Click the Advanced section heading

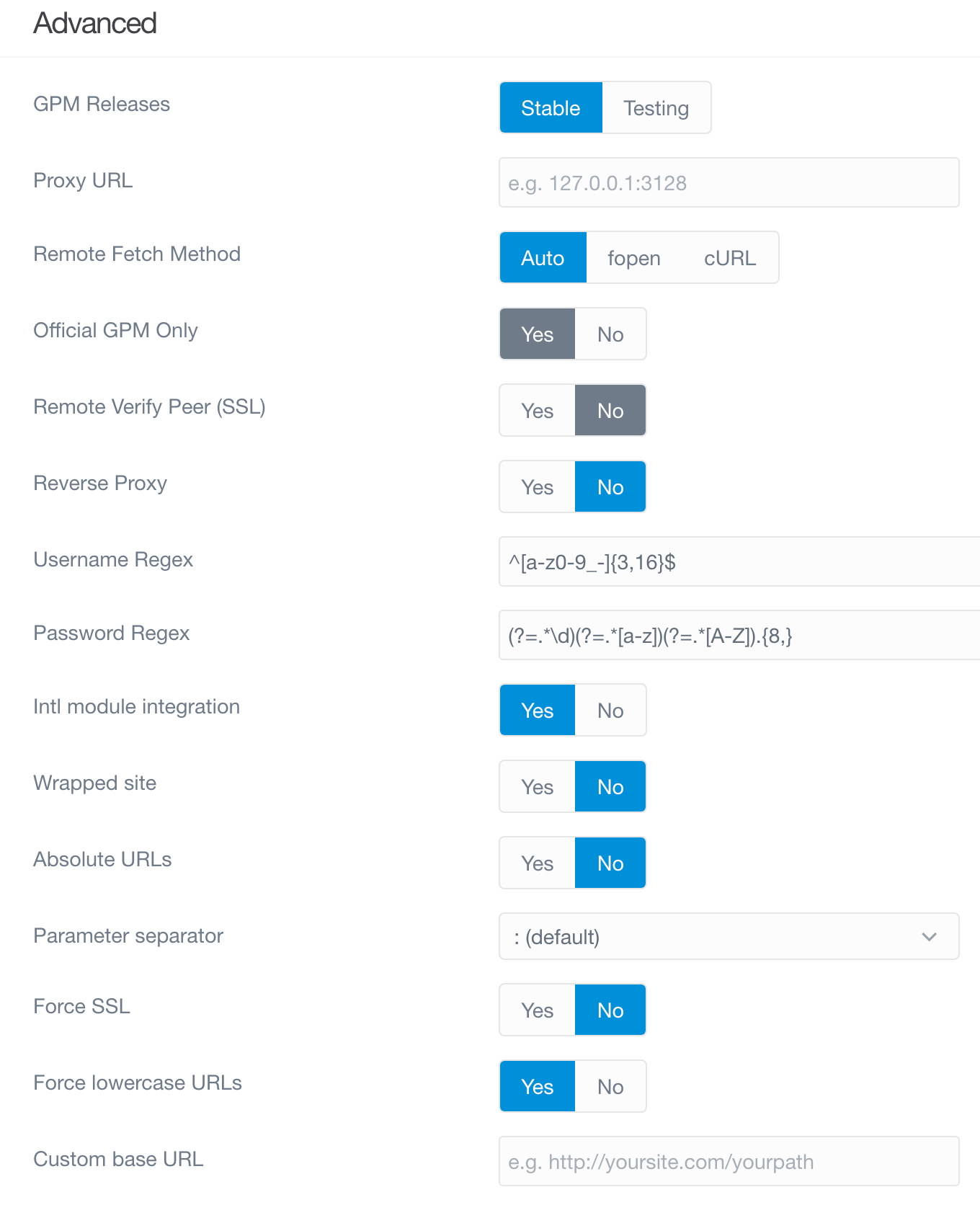(x=94, y=24)
